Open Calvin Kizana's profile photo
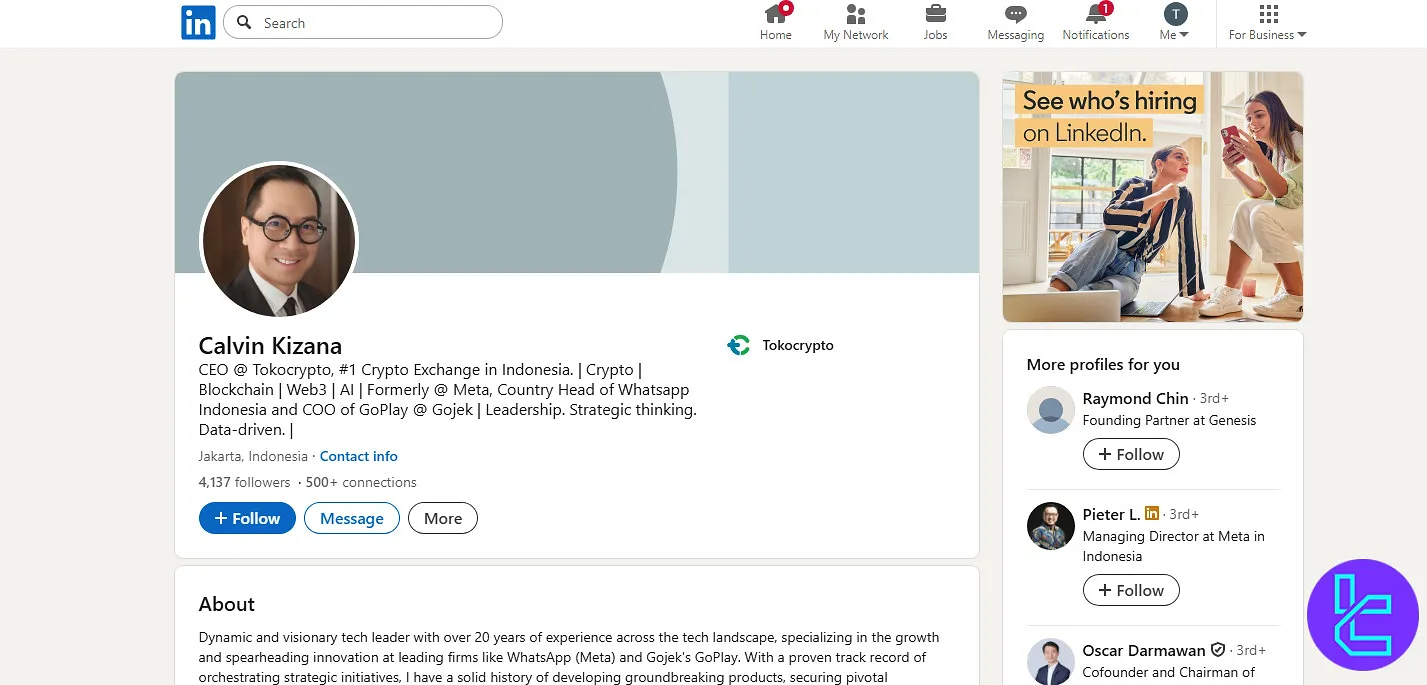Image resolution: width=1427 pixels, height=685 pixels. pyautogui.click(x=279, y=241)
